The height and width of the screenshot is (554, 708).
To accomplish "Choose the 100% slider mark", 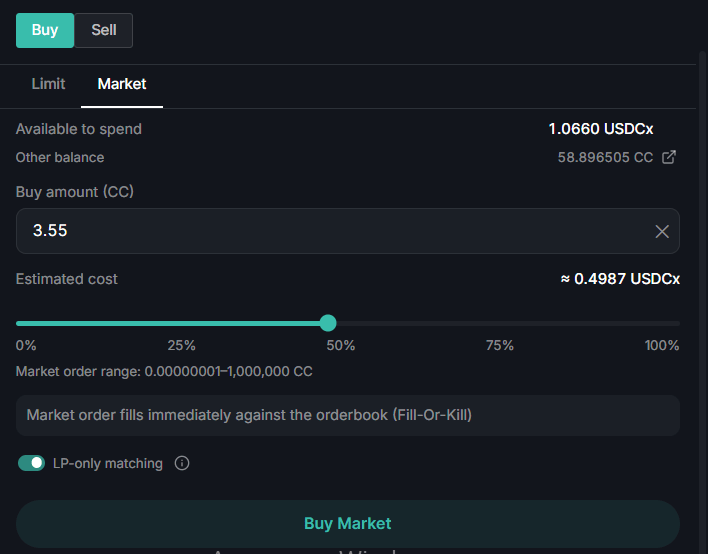I will (x=661, y=346).
